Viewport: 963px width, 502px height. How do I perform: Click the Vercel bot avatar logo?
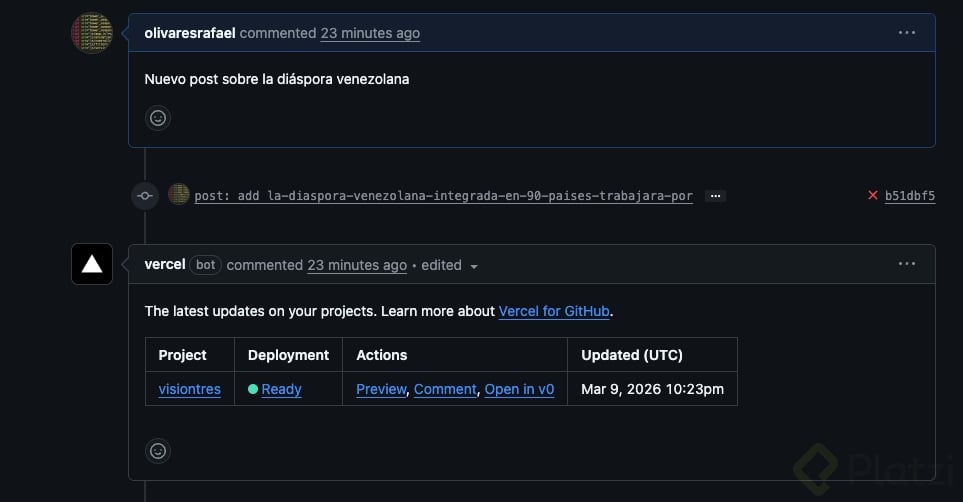click(x=92, y=264)
